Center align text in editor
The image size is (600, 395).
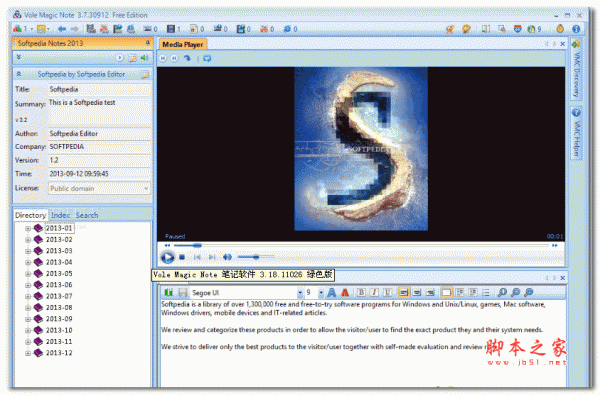point(417,293)
